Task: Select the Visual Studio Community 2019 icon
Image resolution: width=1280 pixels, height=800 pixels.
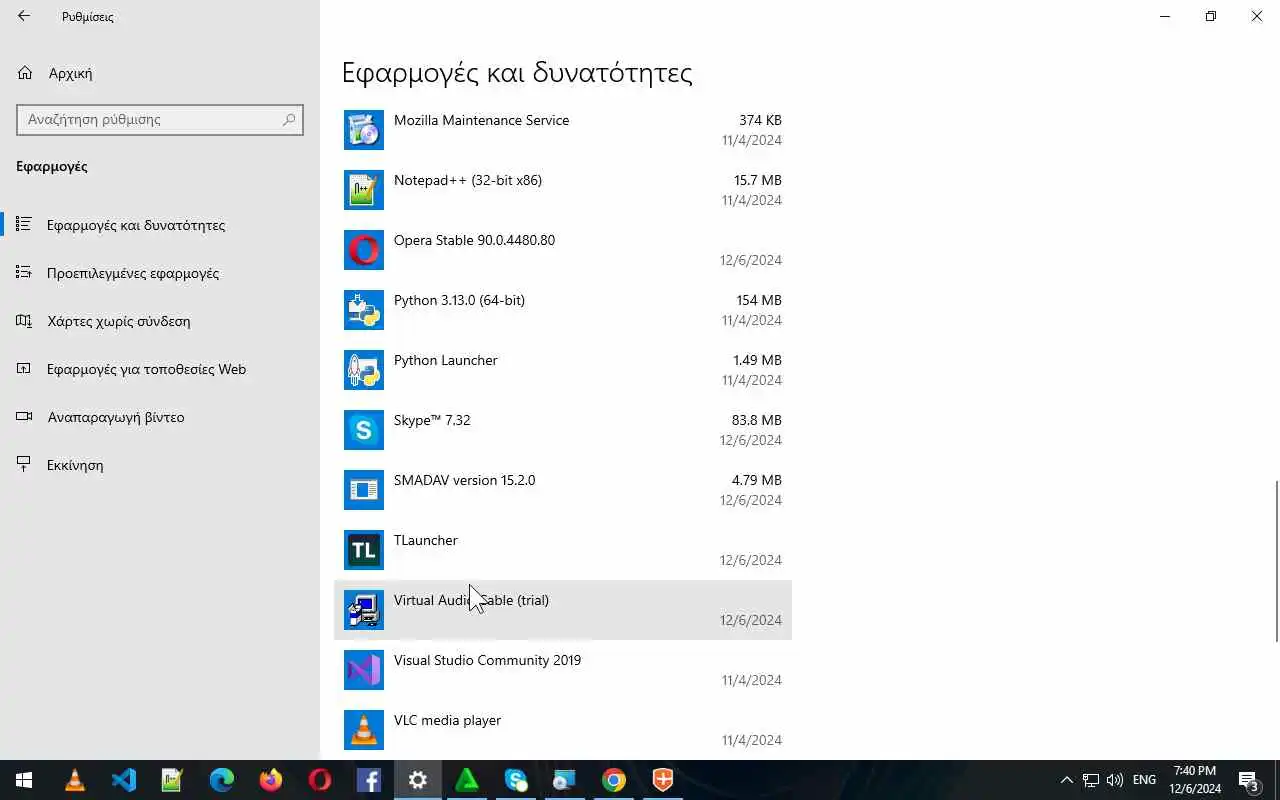Action: click(x=364, y=670)
